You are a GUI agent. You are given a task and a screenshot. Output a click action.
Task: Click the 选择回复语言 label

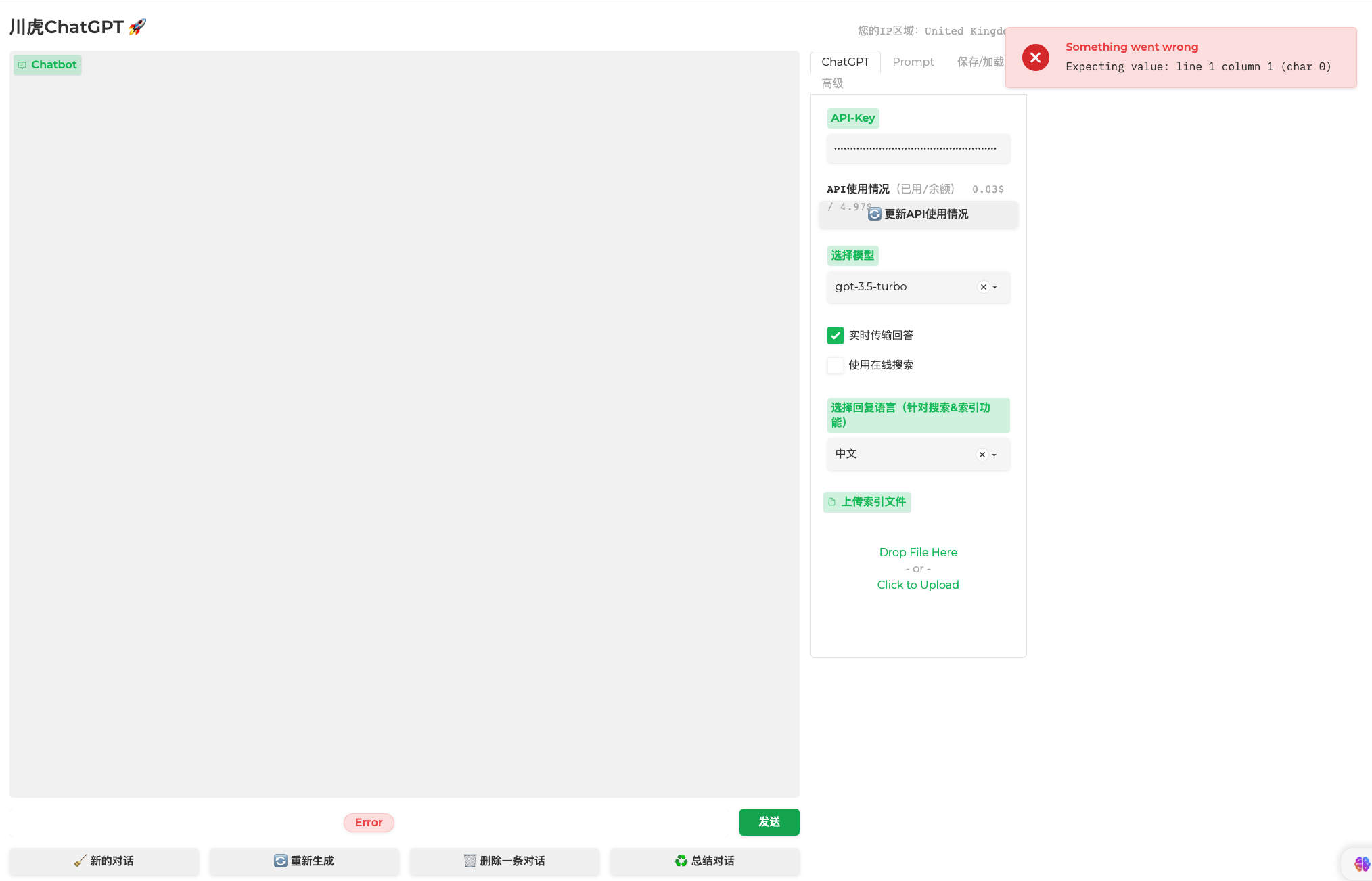918,415
